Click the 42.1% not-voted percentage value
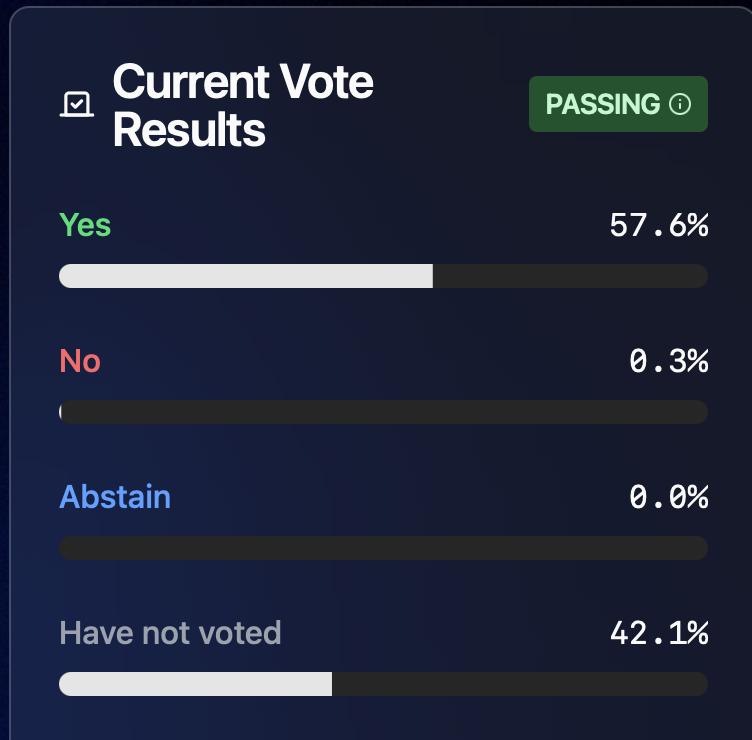The width and height of the screenshot is (752, 740). pos(658,633)
